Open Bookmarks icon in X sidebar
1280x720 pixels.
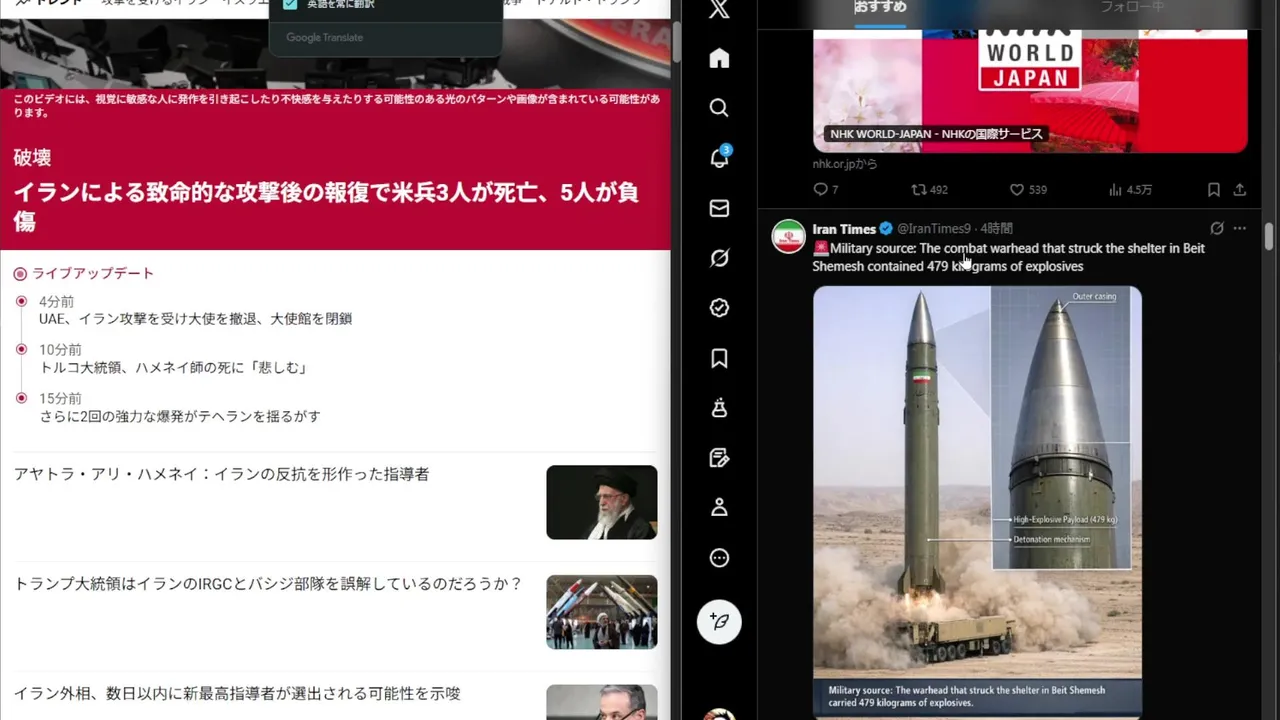pos(719,358)
